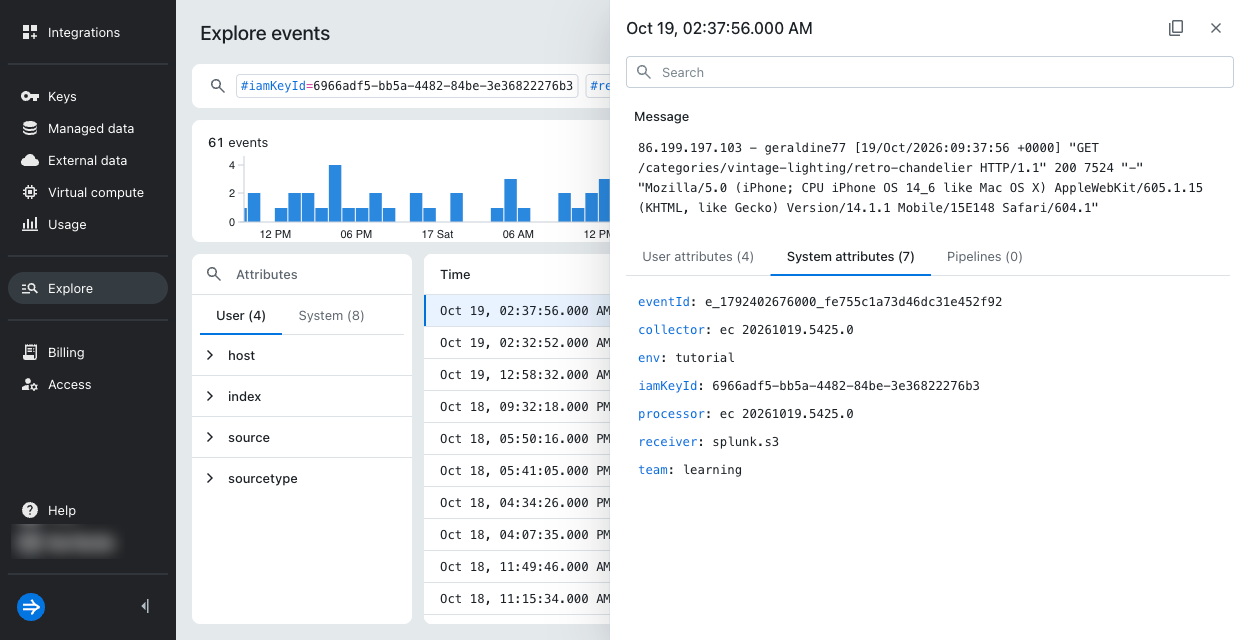Screen dimensions: 1250x640
Task: Select event Oct 19, 12:58:32.000 AM row
Action: tap(517, 375)
